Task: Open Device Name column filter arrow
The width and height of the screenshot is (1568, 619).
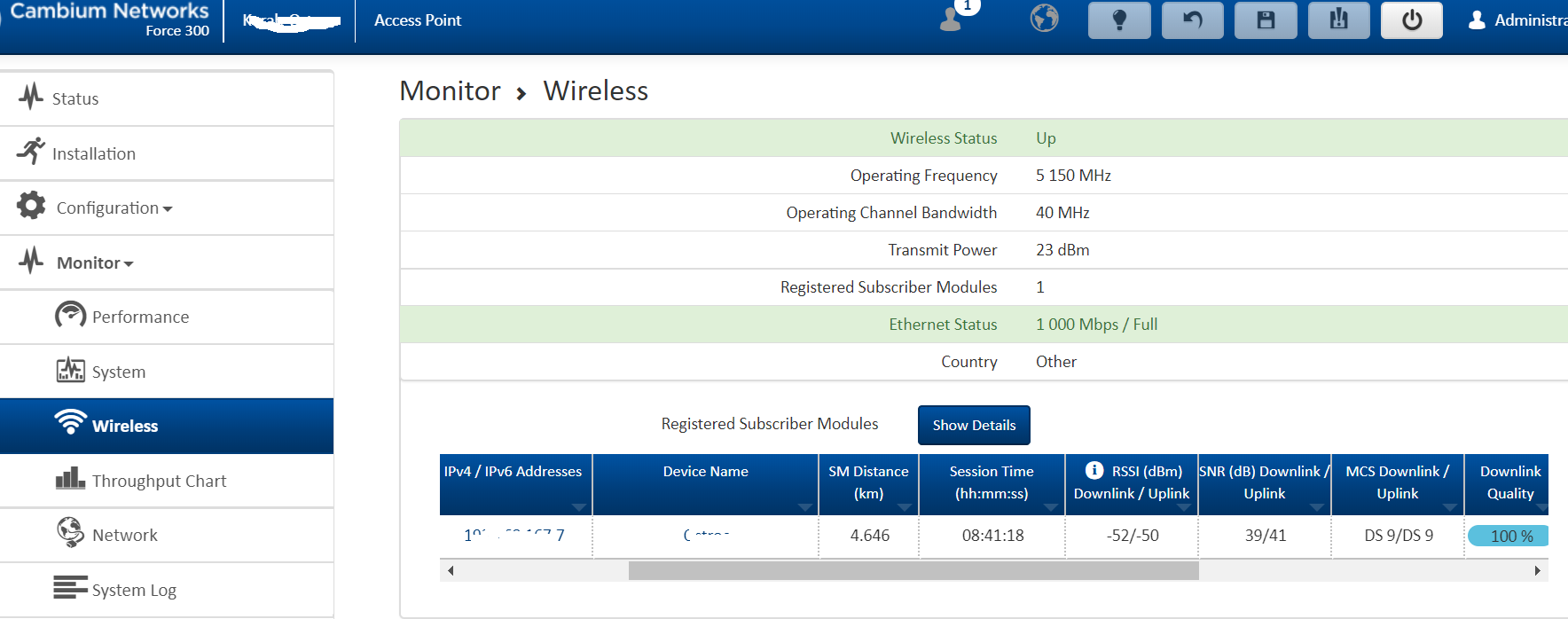Action: [804, 507]
